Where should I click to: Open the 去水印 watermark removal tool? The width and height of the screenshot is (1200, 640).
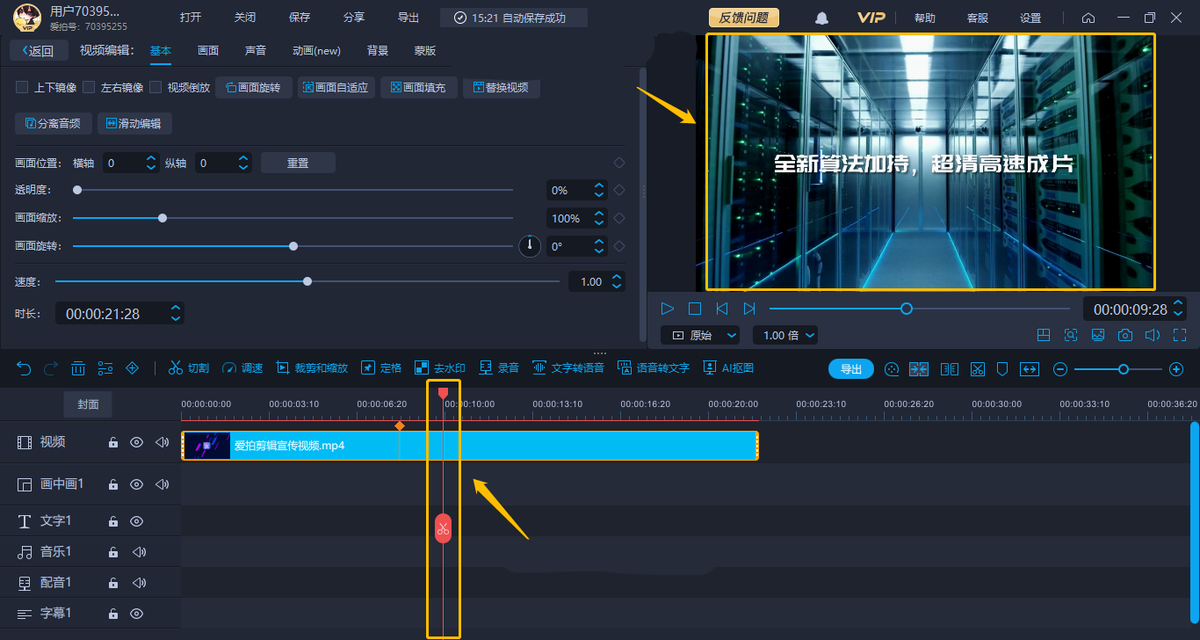point(440,368)
